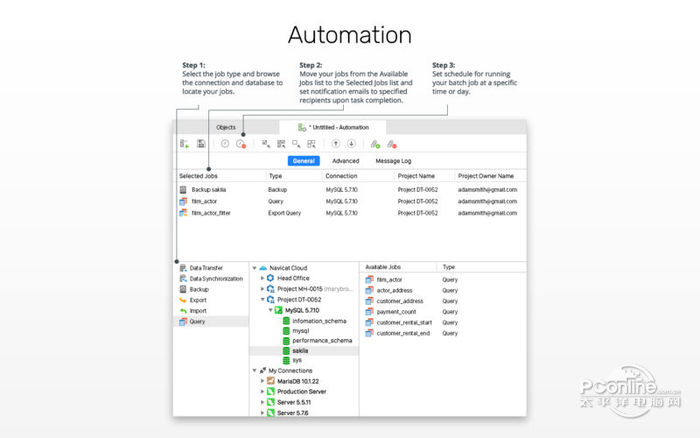
Task: Click the sakila database icon
Action: pyautogui.click(x=287, y=351)
